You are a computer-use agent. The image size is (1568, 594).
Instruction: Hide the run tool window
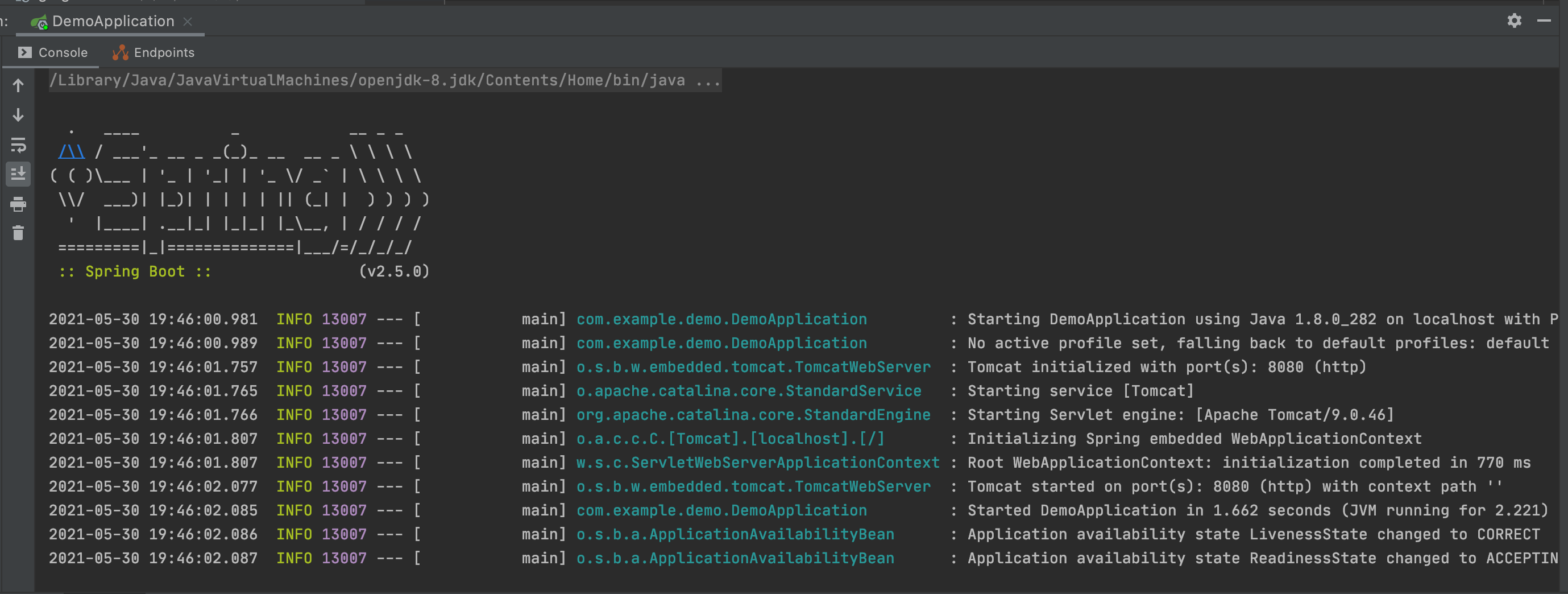click(1544, 20)
